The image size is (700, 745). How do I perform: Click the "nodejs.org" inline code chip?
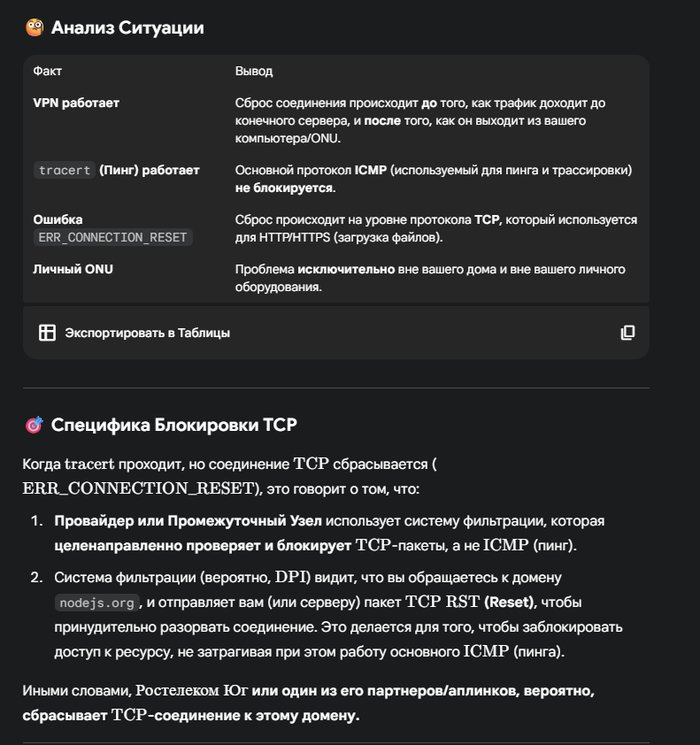(97, 603)
